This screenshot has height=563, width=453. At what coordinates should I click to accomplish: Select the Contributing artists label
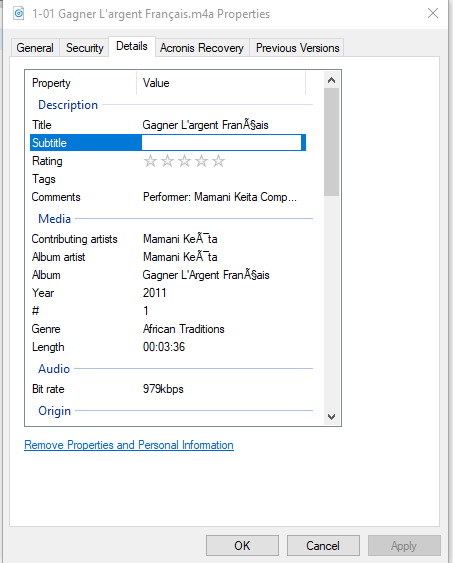point(74,239)
